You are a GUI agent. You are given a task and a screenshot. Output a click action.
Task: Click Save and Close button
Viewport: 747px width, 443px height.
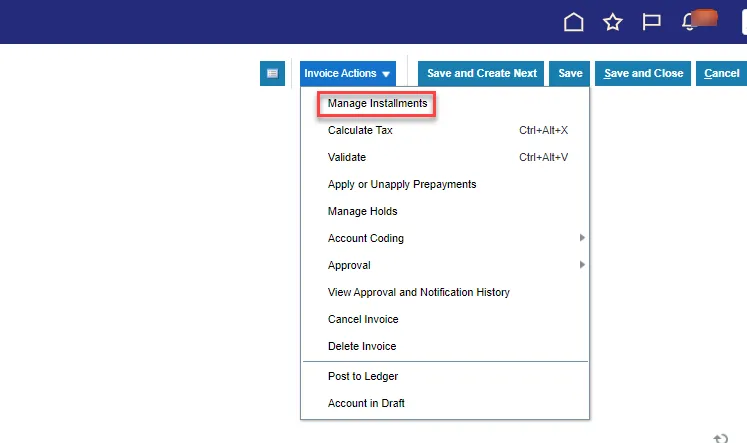tap(643, 73)
